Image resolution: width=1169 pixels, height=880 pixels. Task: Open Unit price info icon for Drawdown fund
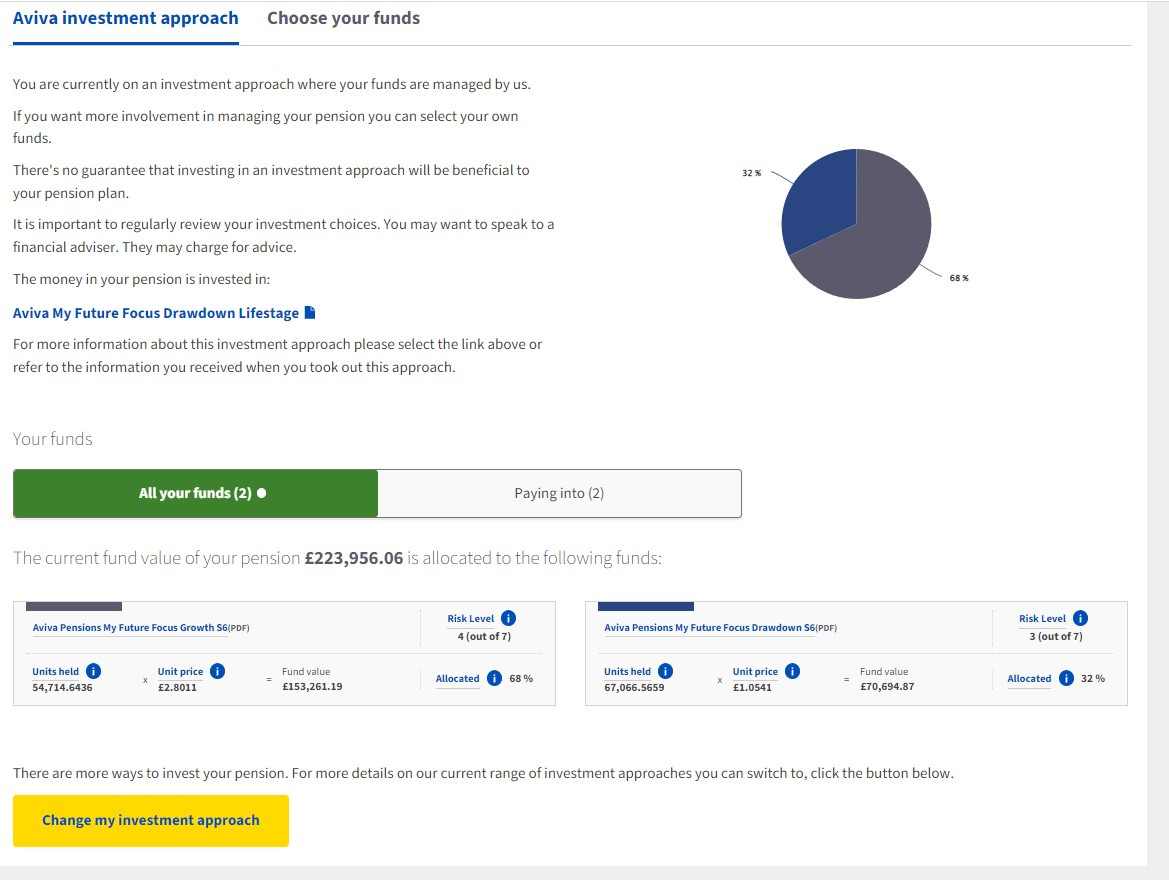pyautogui.click(x=792, y=671)
